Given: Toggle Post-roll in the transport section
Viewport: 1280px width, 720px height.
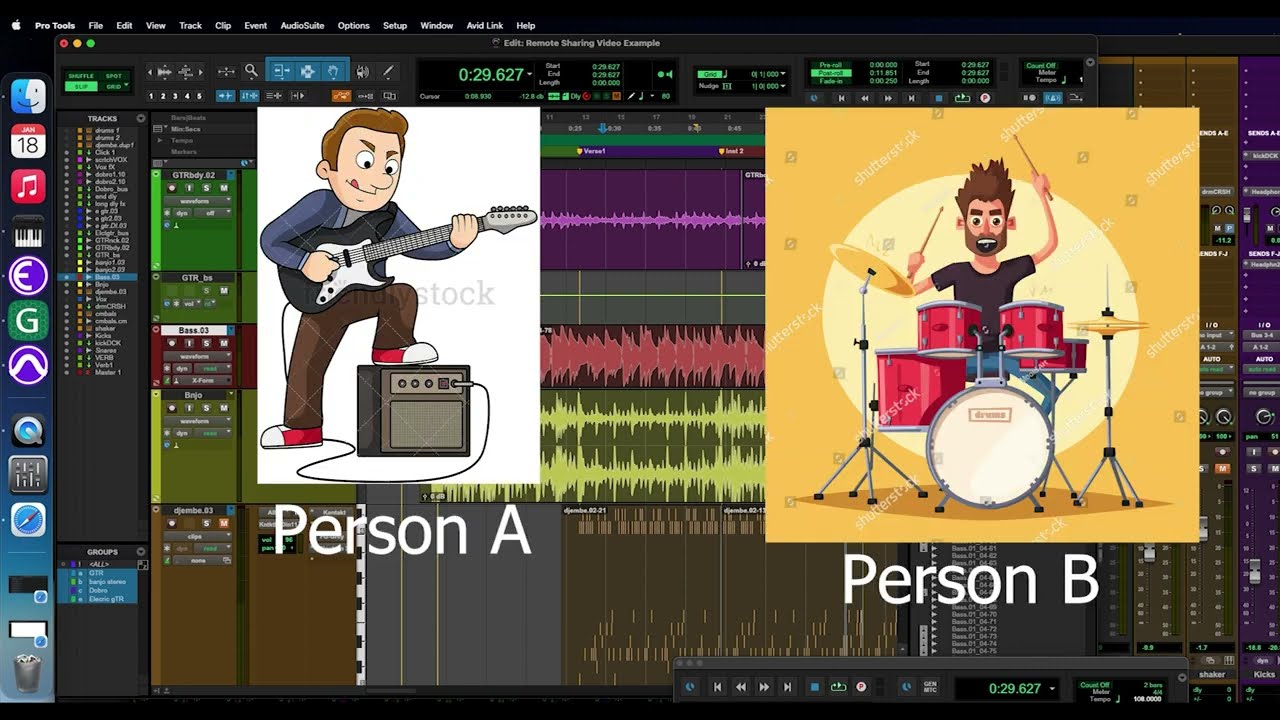Looking at the screenshot, I should [830, 73].
